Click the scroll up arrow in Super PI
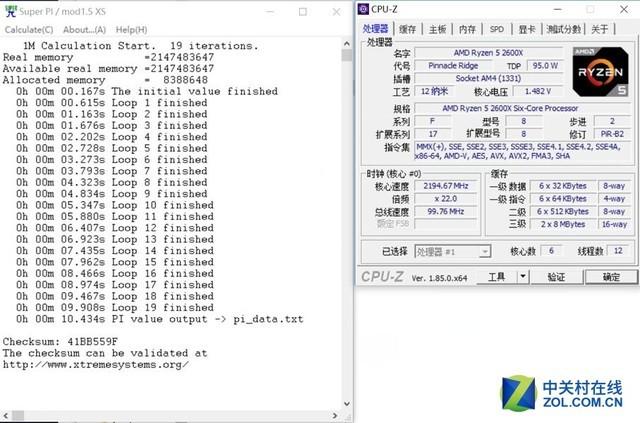The width and height of the screenshot is (640, 423). point(347,44)
